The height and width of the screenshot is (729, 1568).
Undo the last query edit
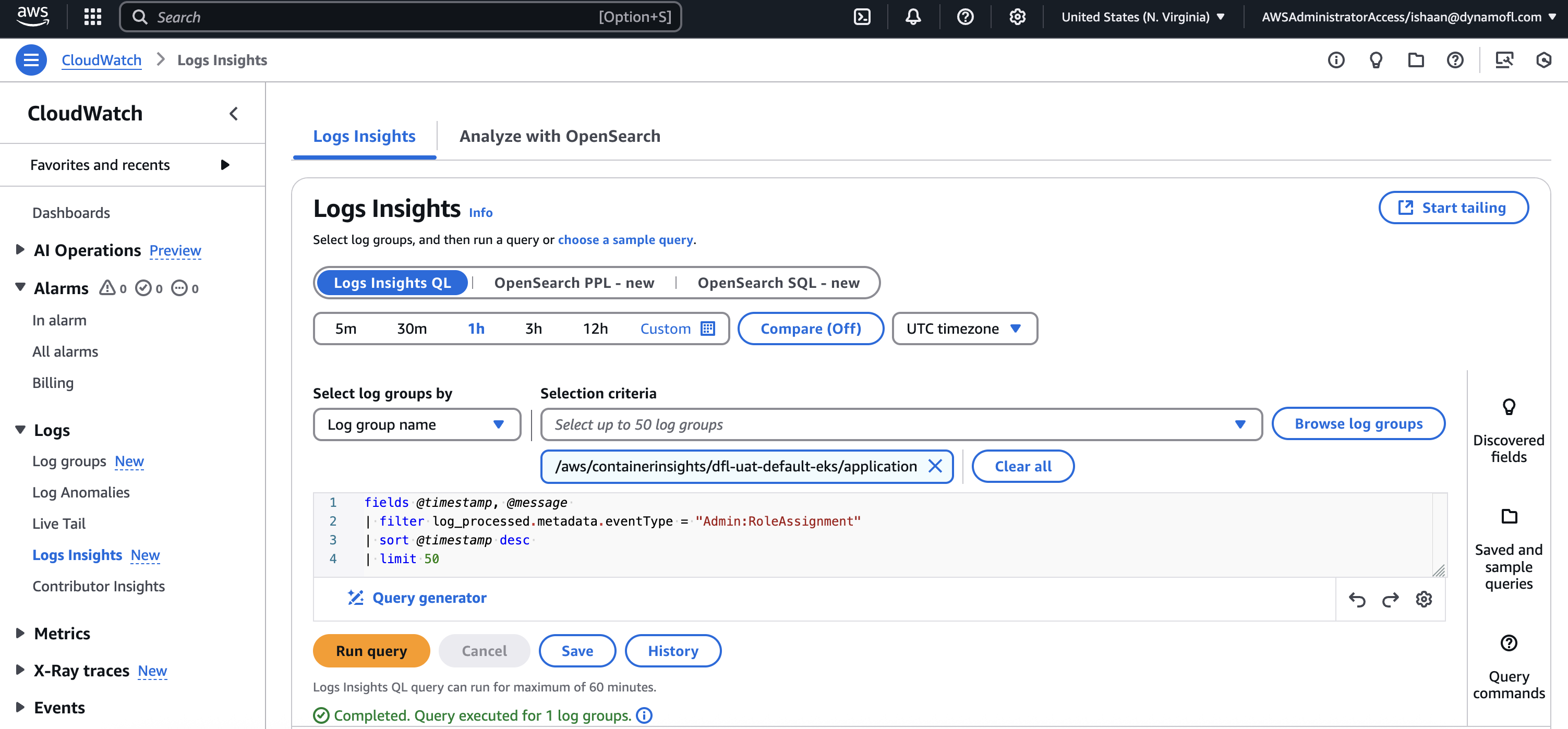coord(1357,599)
